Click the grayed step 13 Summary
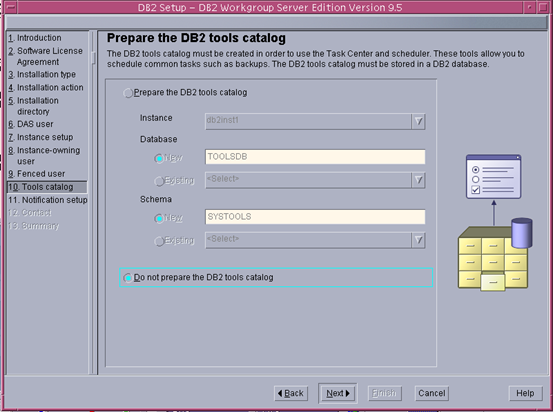The width and height of the screenshot is (553, 412). point(34,226)
